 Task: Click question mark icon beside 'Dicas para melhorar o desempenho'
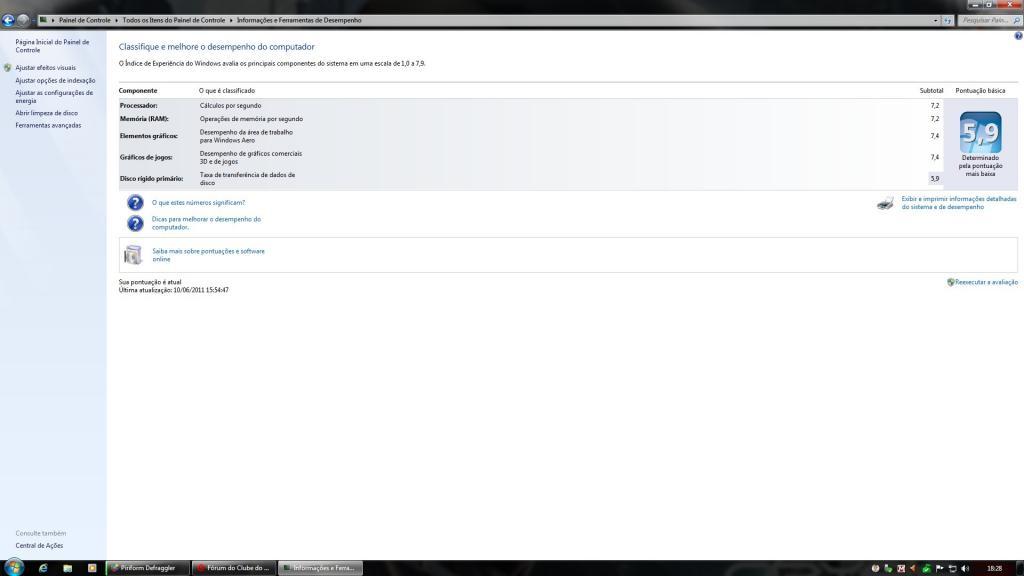tap(135, 223)
